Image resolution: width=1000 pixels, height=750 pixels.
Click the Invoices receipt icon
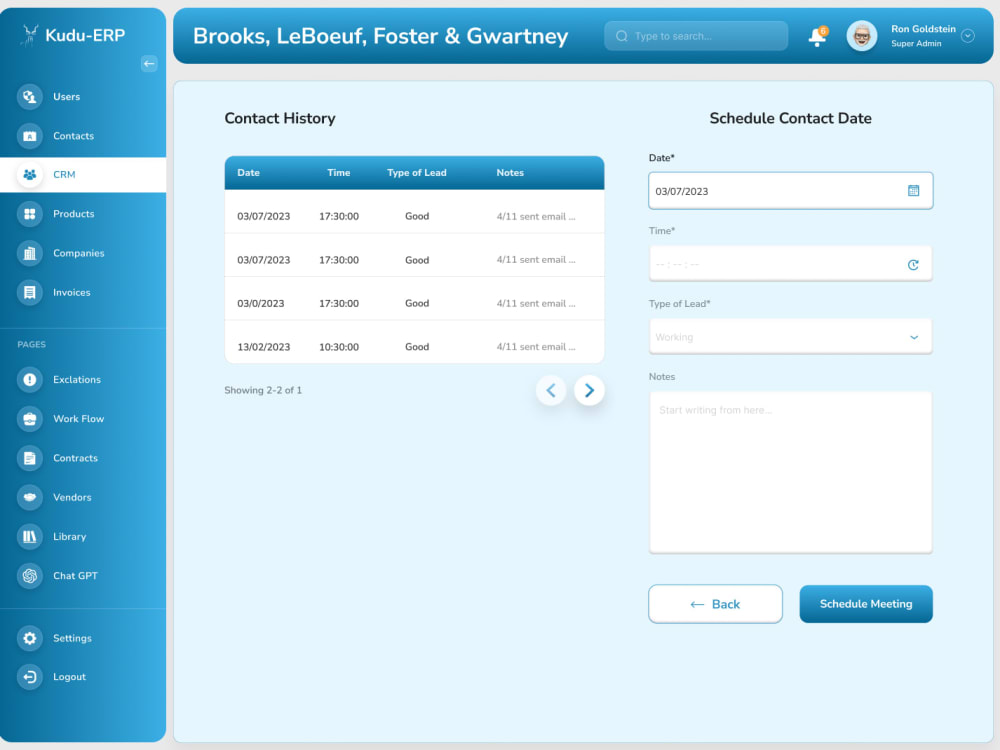pos(29,293)
